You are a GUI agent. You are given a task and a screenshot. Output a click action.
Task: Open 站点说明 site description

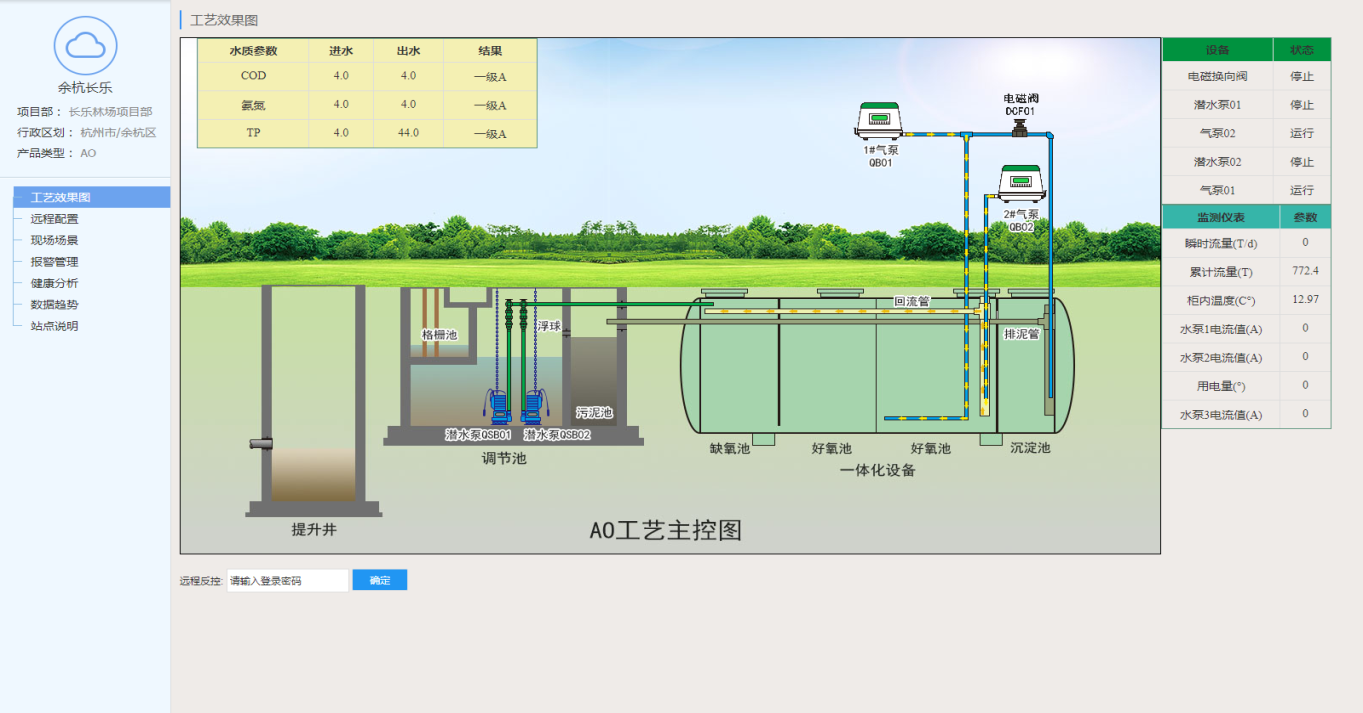pyautogui.click(x=54, y=326)
